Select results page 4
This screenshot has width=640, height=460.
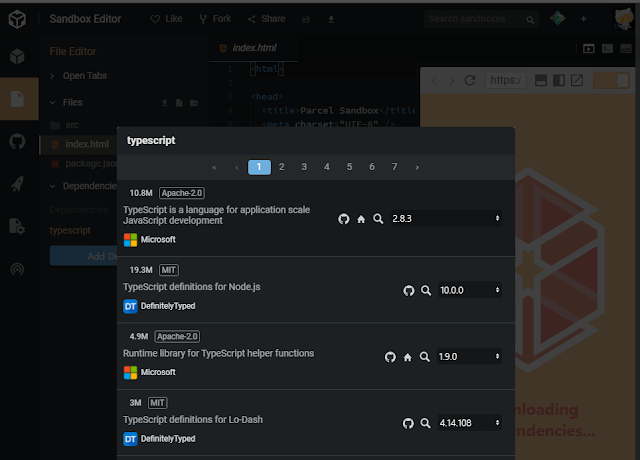click(327, 167)
